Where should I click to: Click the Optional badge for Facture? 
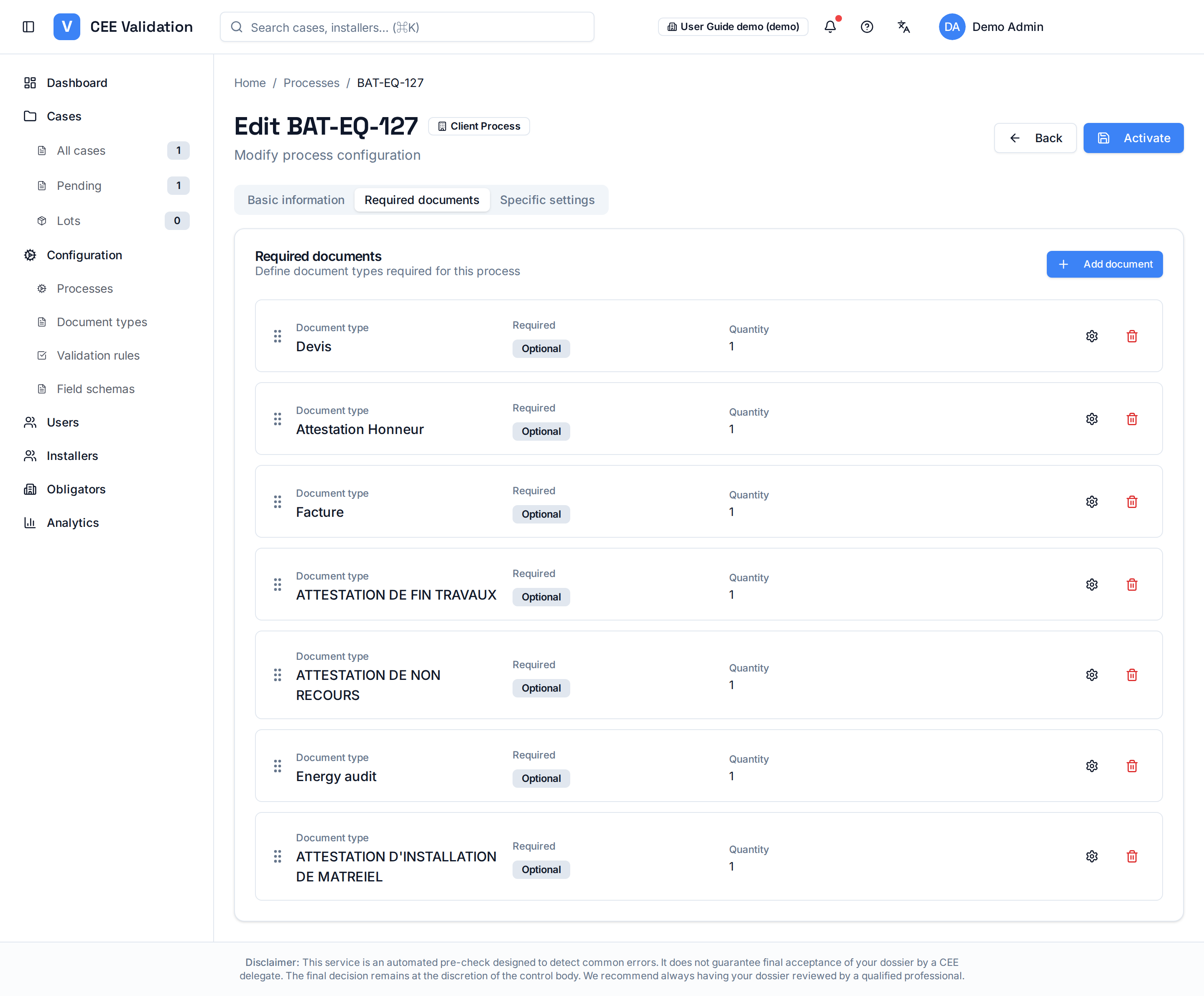point(541,514)
